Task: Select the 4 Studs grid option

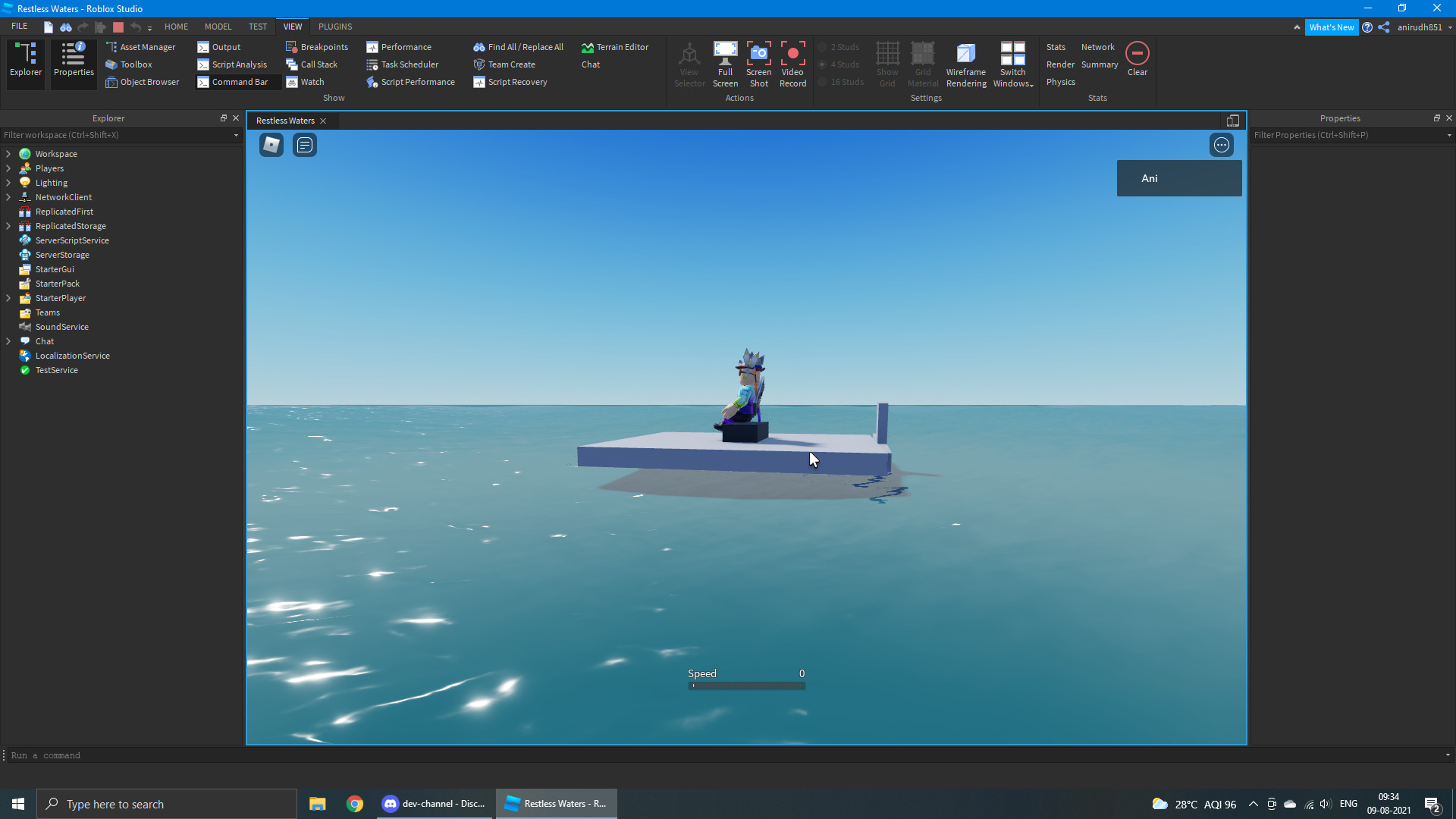Action: 839,64
